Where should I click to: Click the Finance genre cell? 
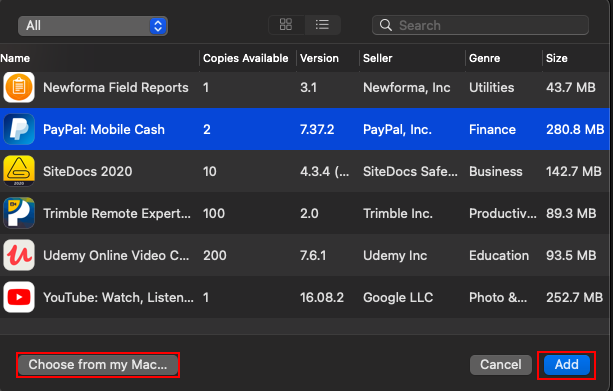pos(492,129)
